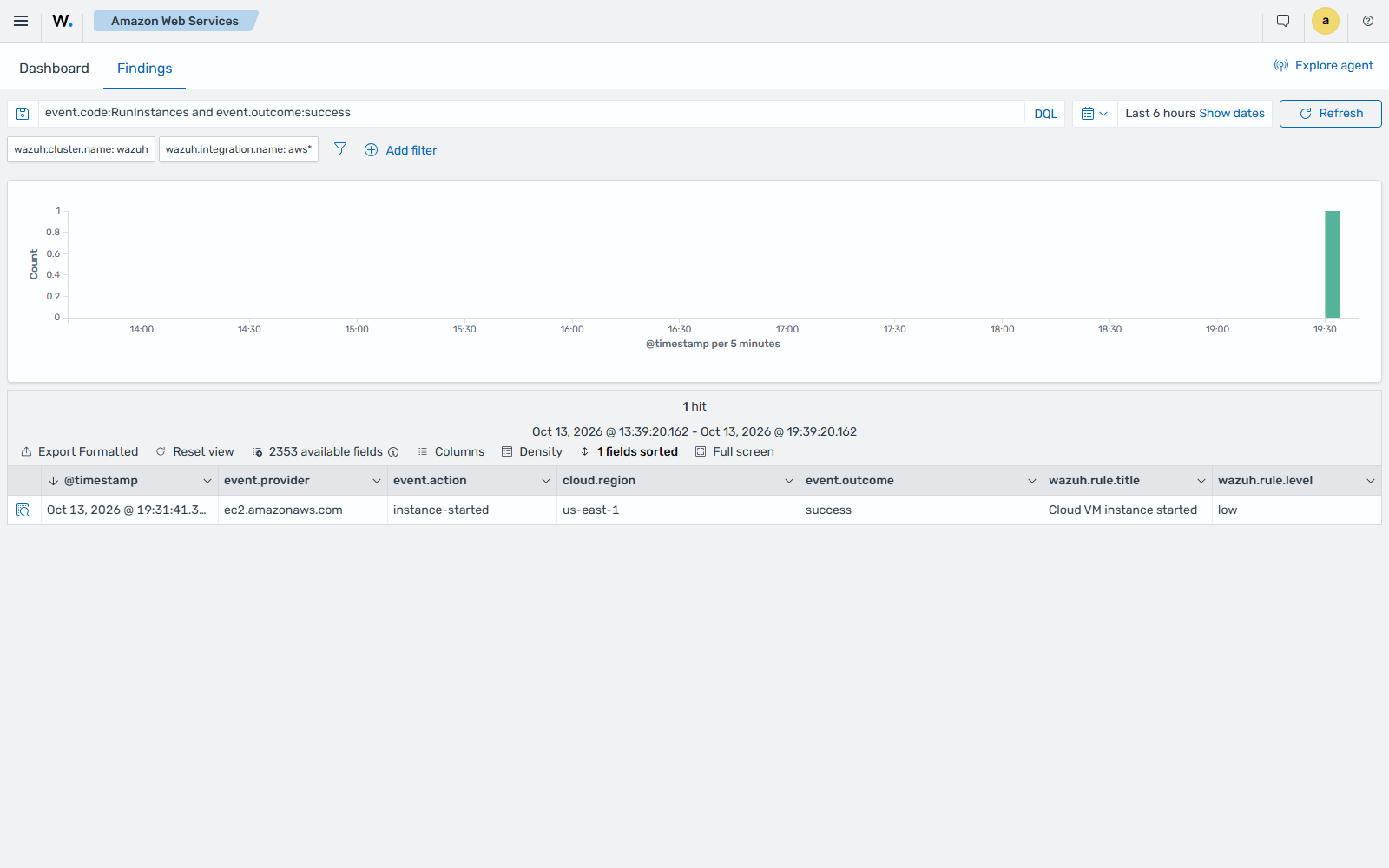1389x868 pixels.
Task: Open the help question mark icon
Action: click(1368, 21)
